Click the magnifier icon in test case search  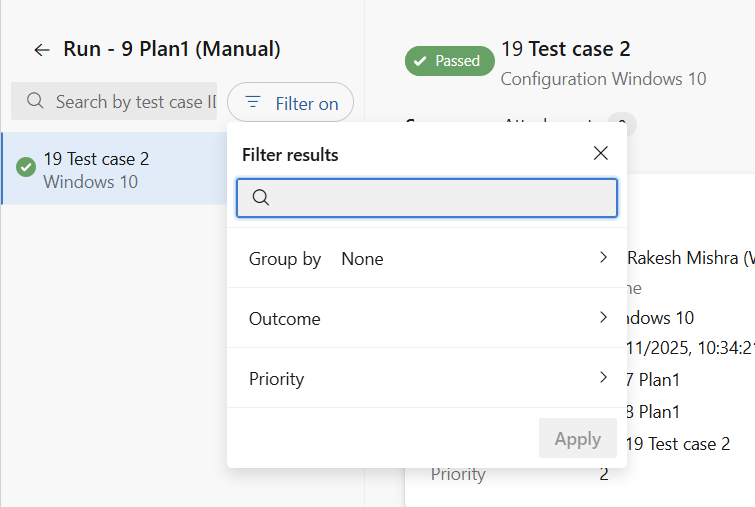(35, 101)
